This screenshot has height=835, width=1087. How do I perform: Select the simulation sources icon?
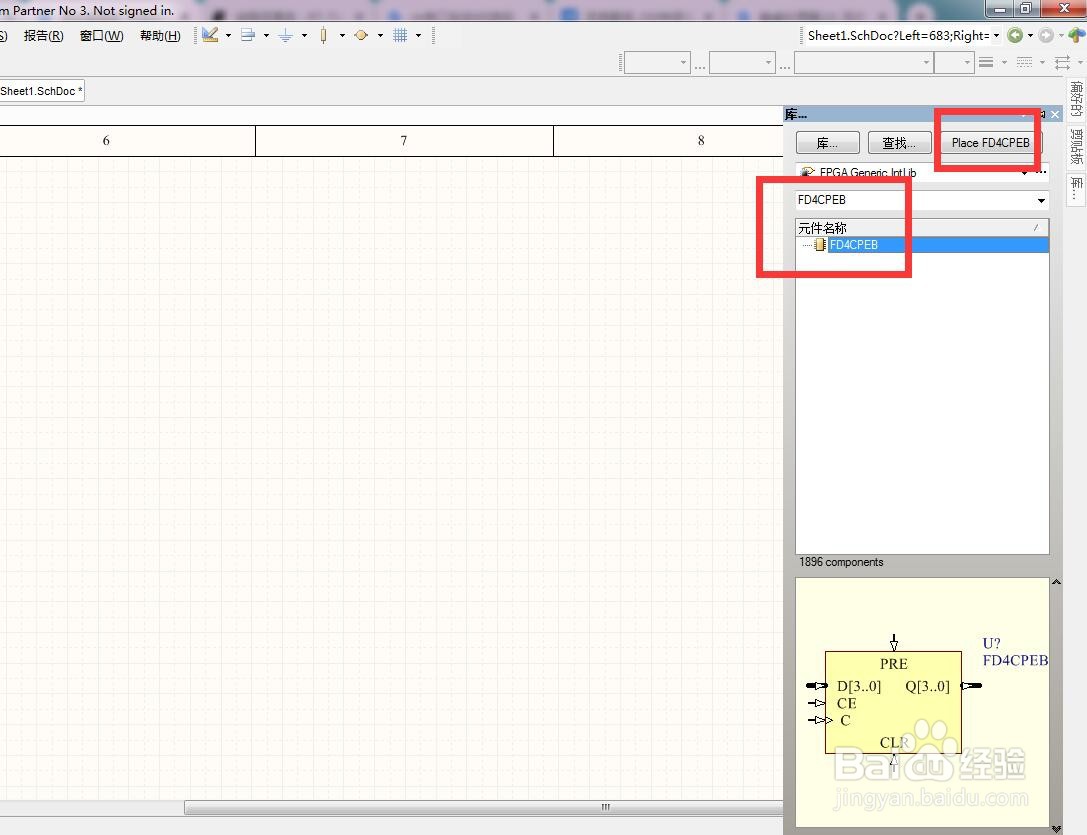(x=361, y=35)
